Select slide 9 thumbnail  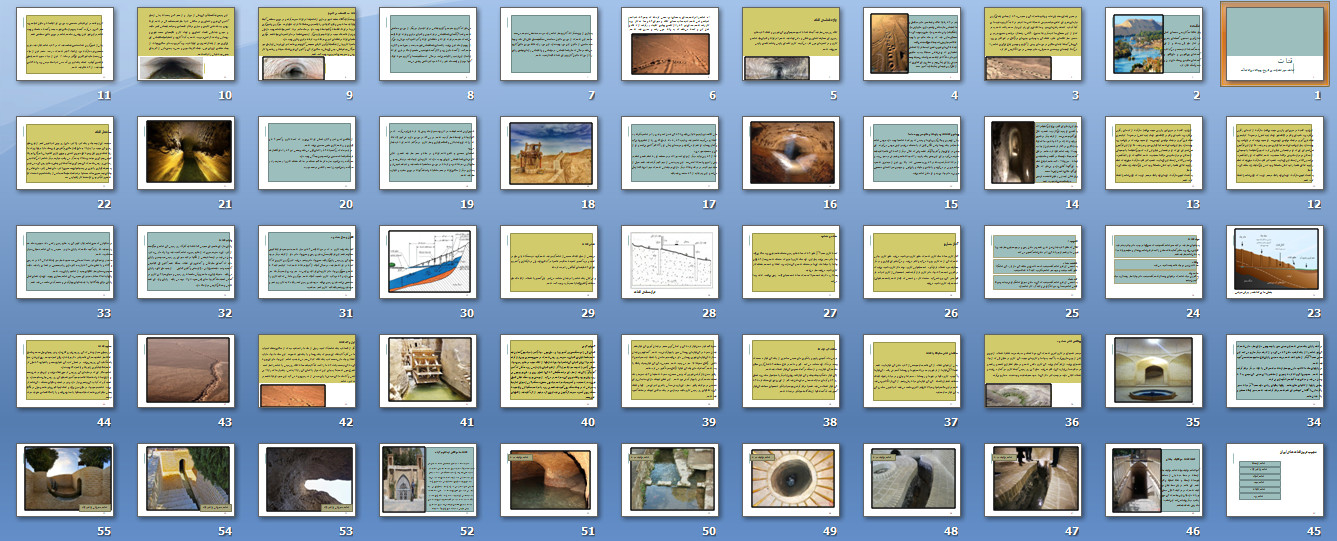(307, 44)
